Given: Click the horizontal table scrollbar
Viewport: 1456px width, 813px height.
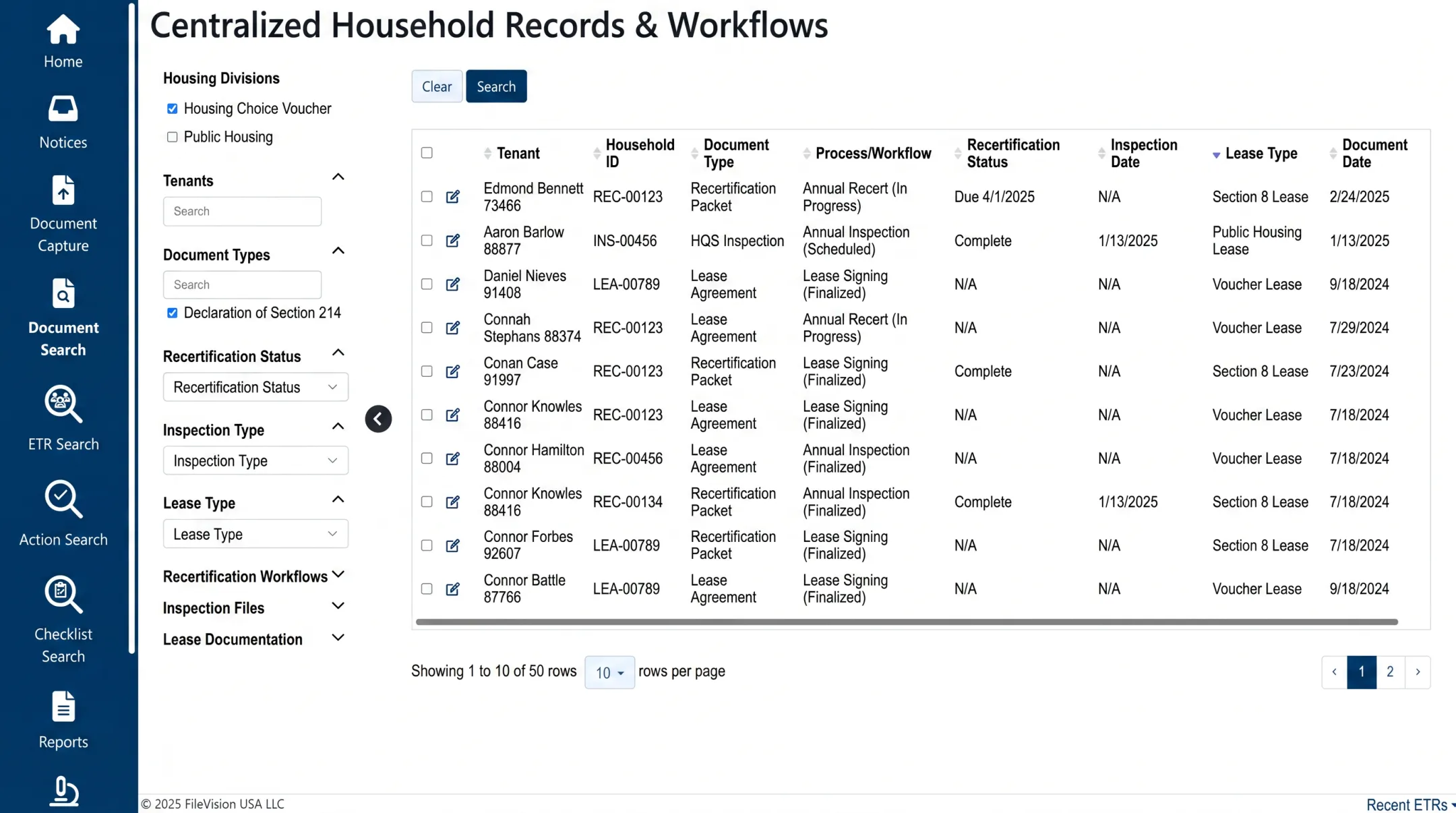Looking at the screenshot, I should 907,622.
